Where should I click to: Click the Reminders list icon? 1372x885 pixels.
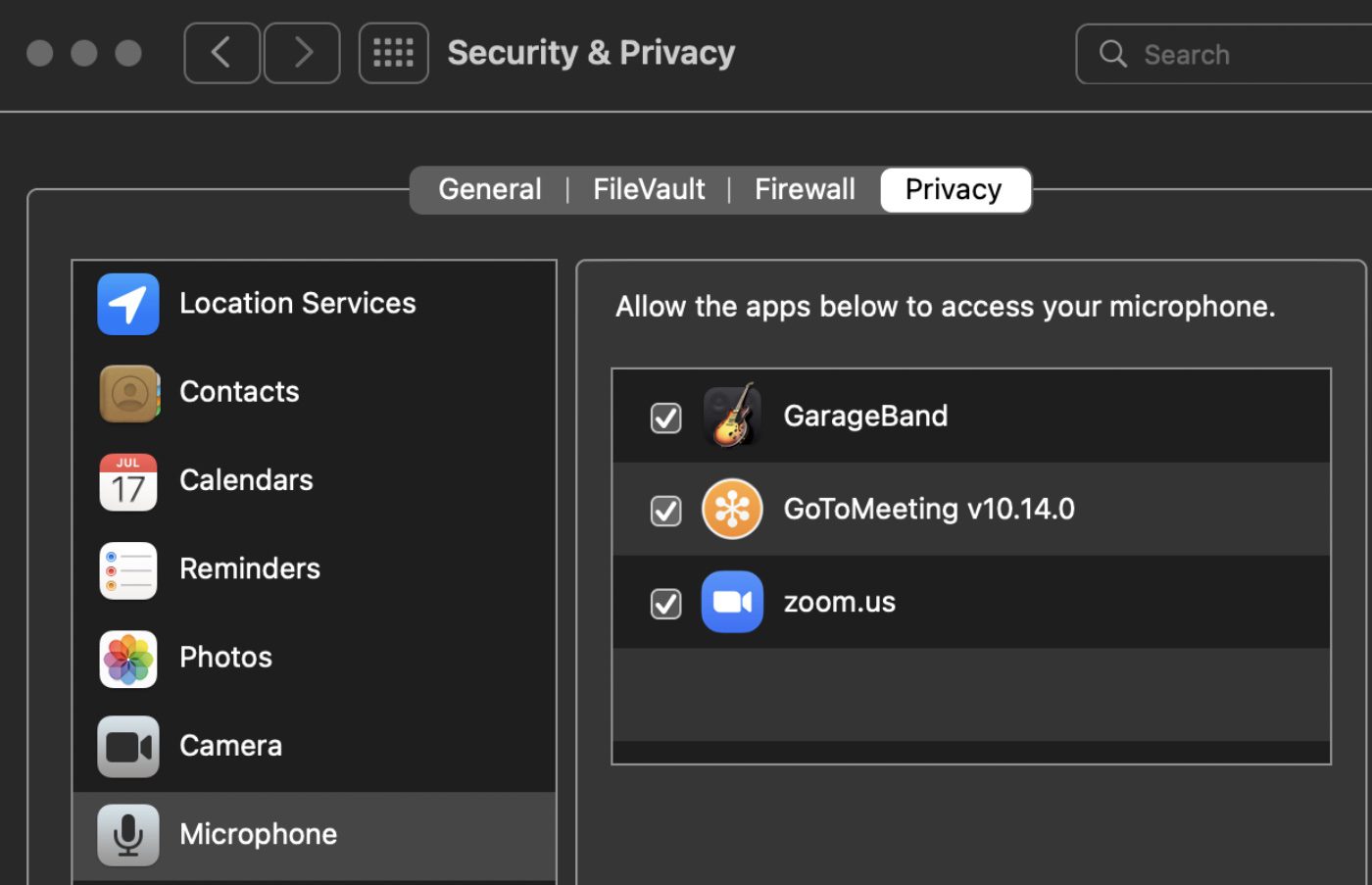(128, 569)
